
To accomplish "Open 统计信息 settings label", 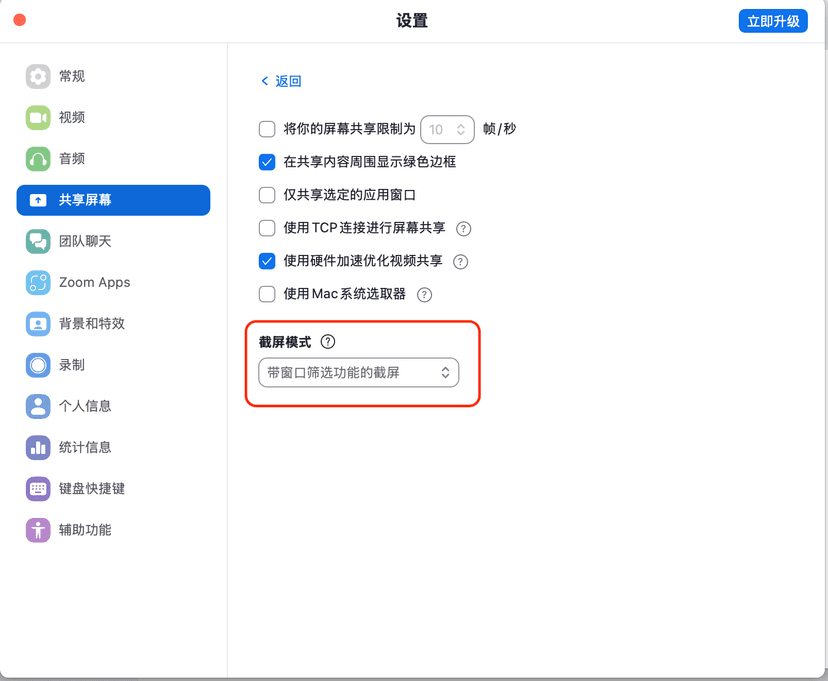I will [85, 447].
